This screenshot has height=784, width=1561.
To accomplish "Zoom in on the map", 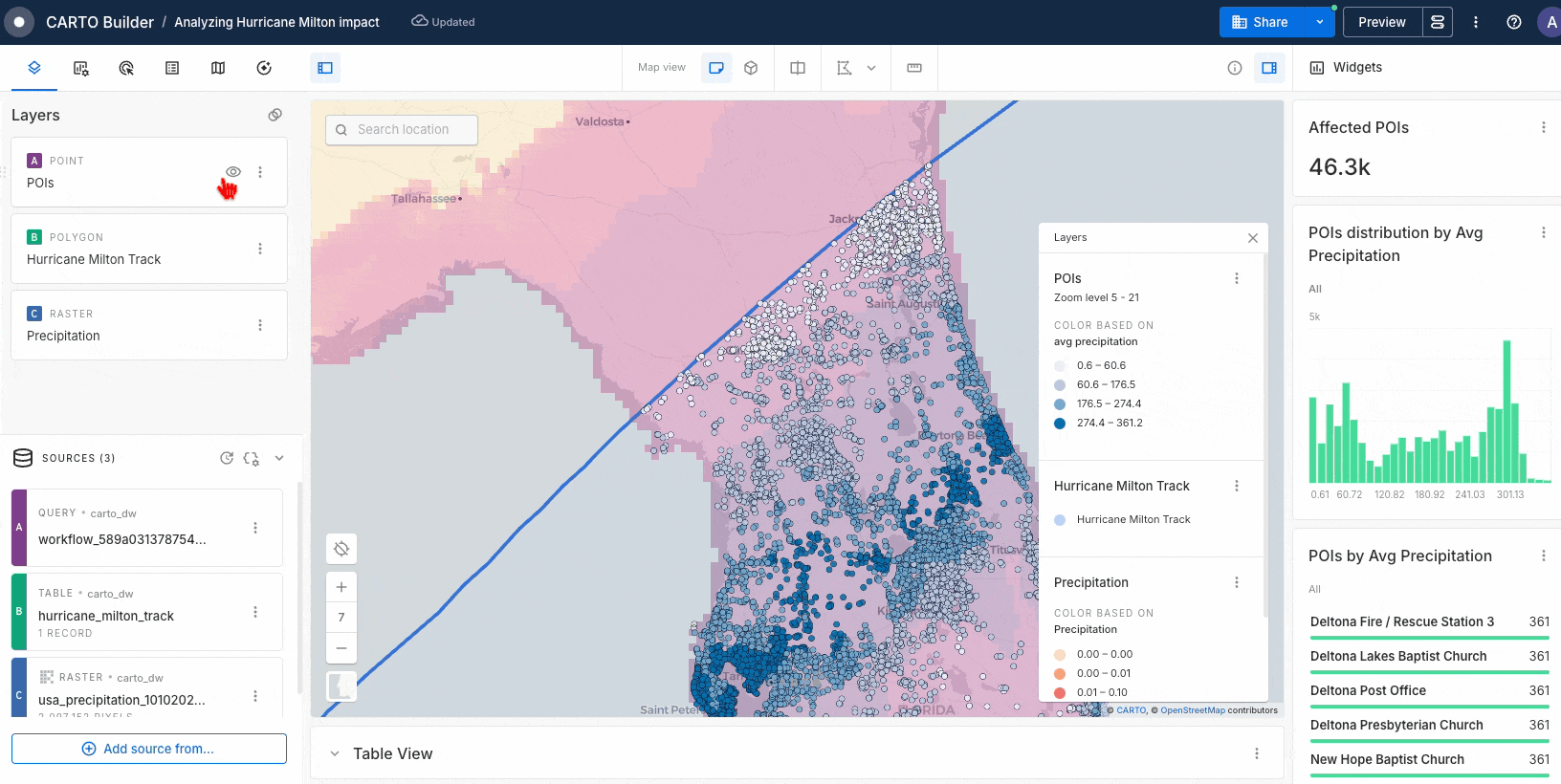I will 341,587.
